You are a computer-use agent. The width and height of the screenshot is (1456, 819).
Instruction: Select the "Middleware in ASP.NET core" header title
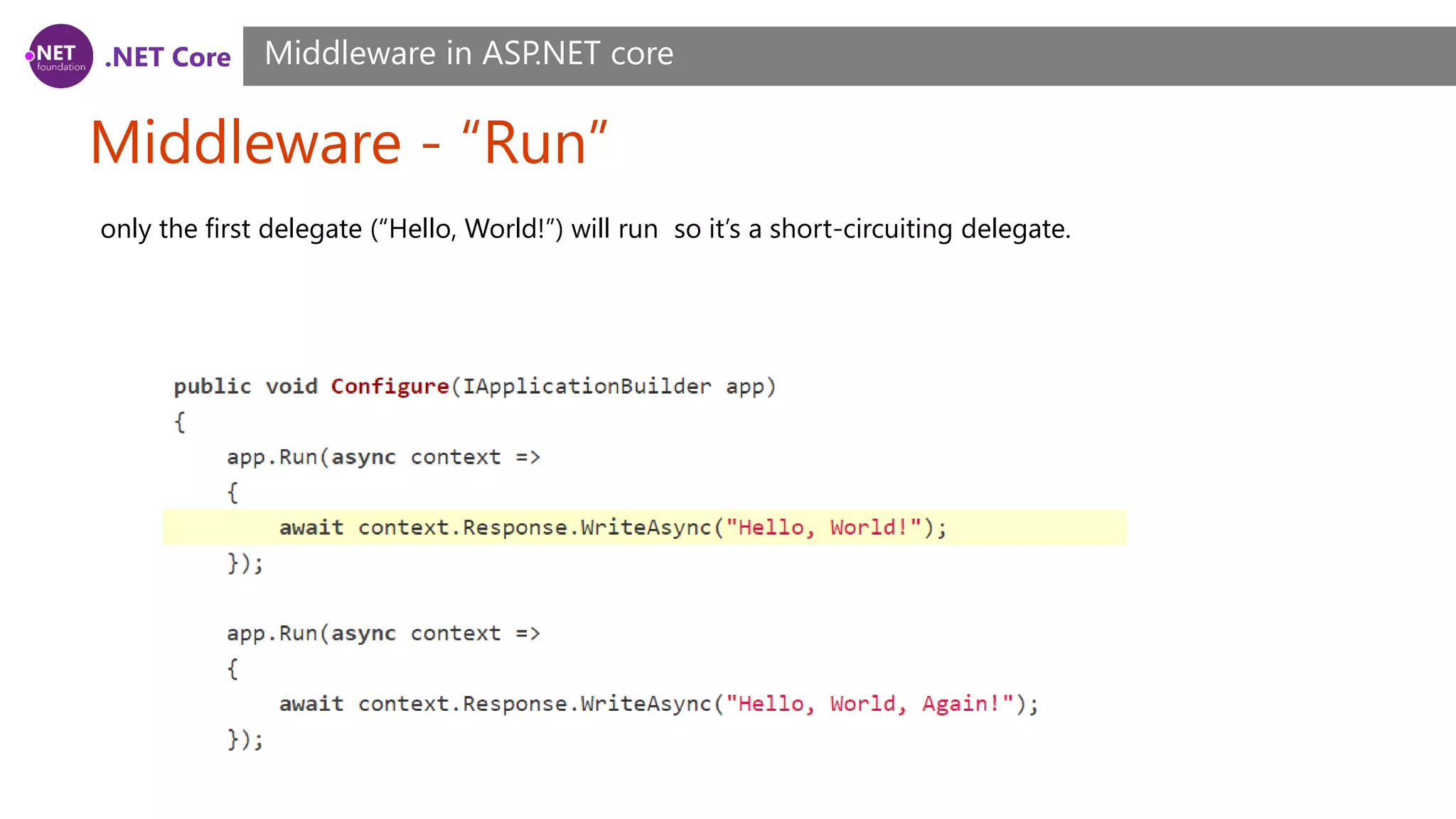tap(469, 53)
